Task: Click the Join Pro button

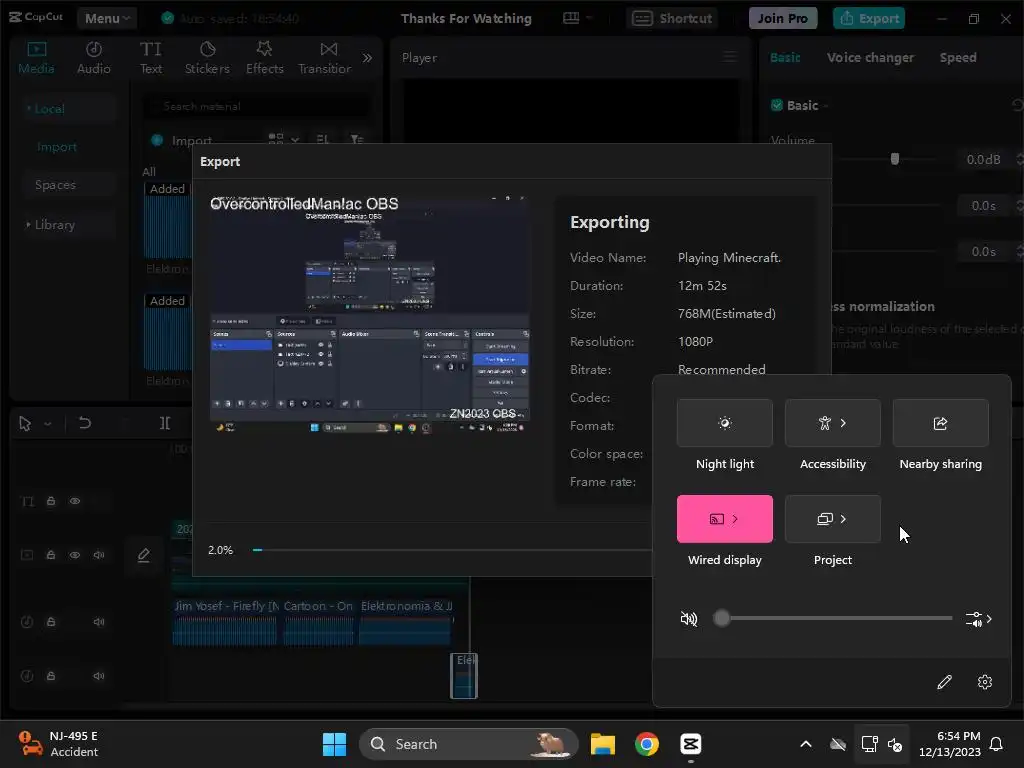Action: [782, 18]
